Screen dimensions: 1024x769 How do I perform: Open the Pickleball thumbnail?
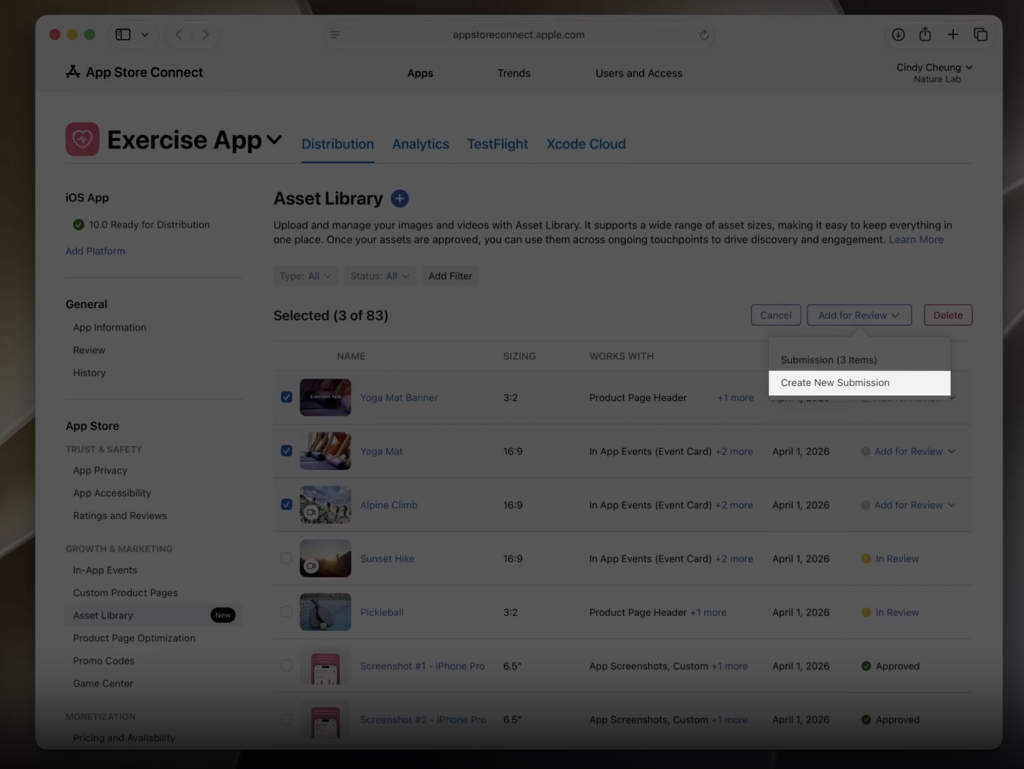(x=325, y=612)
